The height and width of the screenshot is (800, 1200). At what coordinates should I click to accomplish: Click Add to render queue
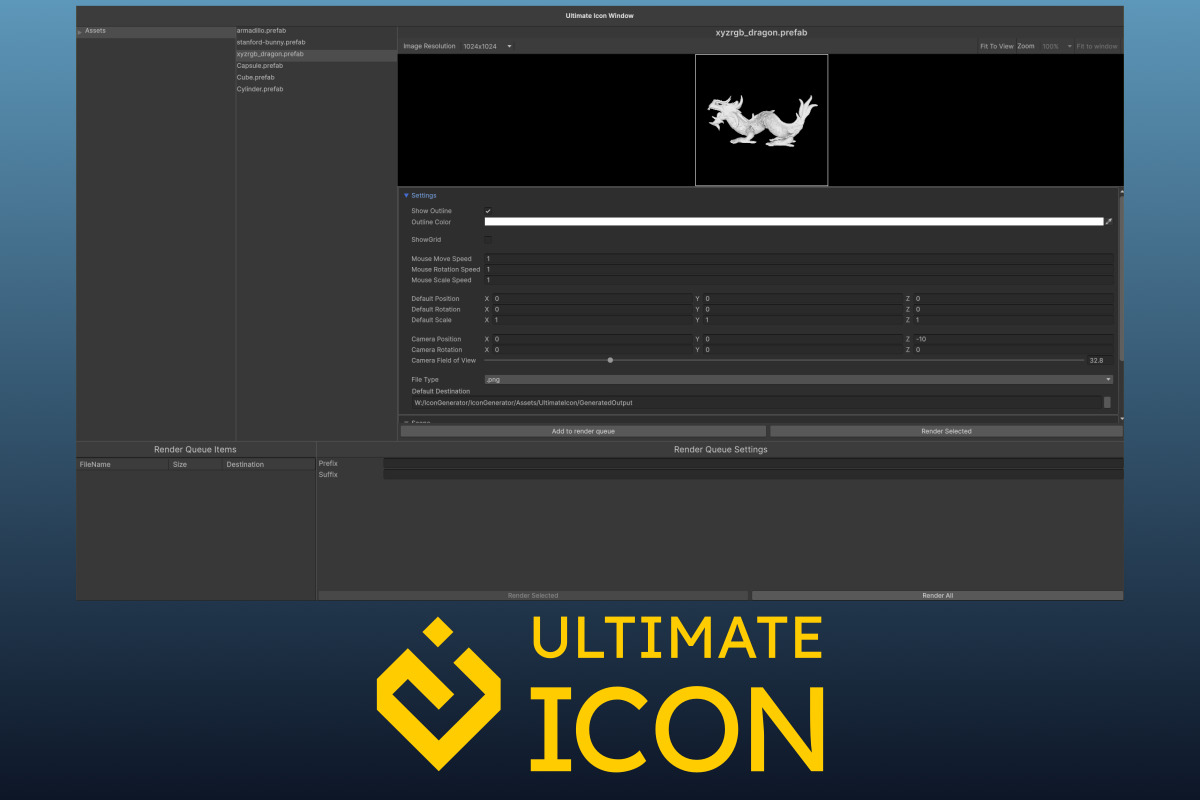583,431
